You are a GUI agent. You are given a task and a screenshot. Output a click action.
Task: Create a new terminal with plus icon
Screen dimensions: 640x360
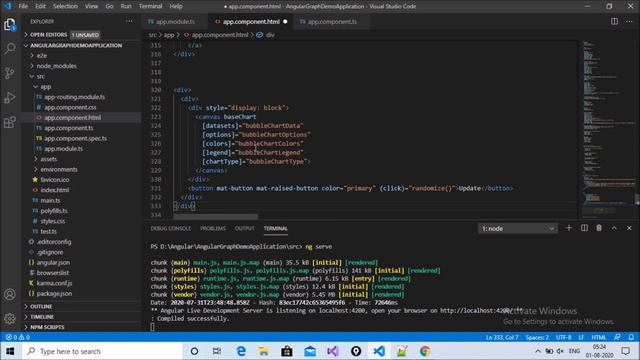(x=569, y=228)
